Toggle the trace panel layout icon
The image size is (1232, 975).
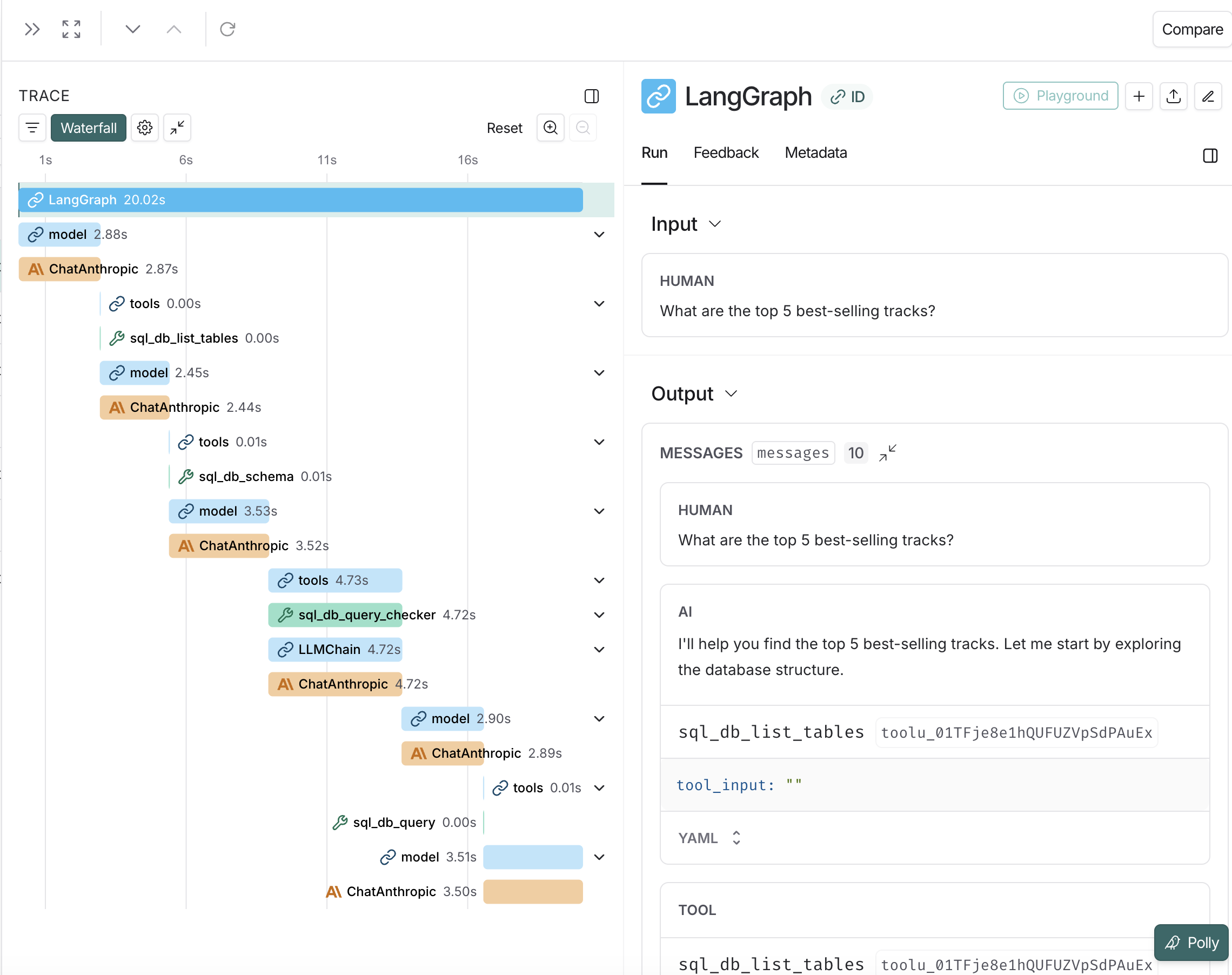click(x=592, y=96)
